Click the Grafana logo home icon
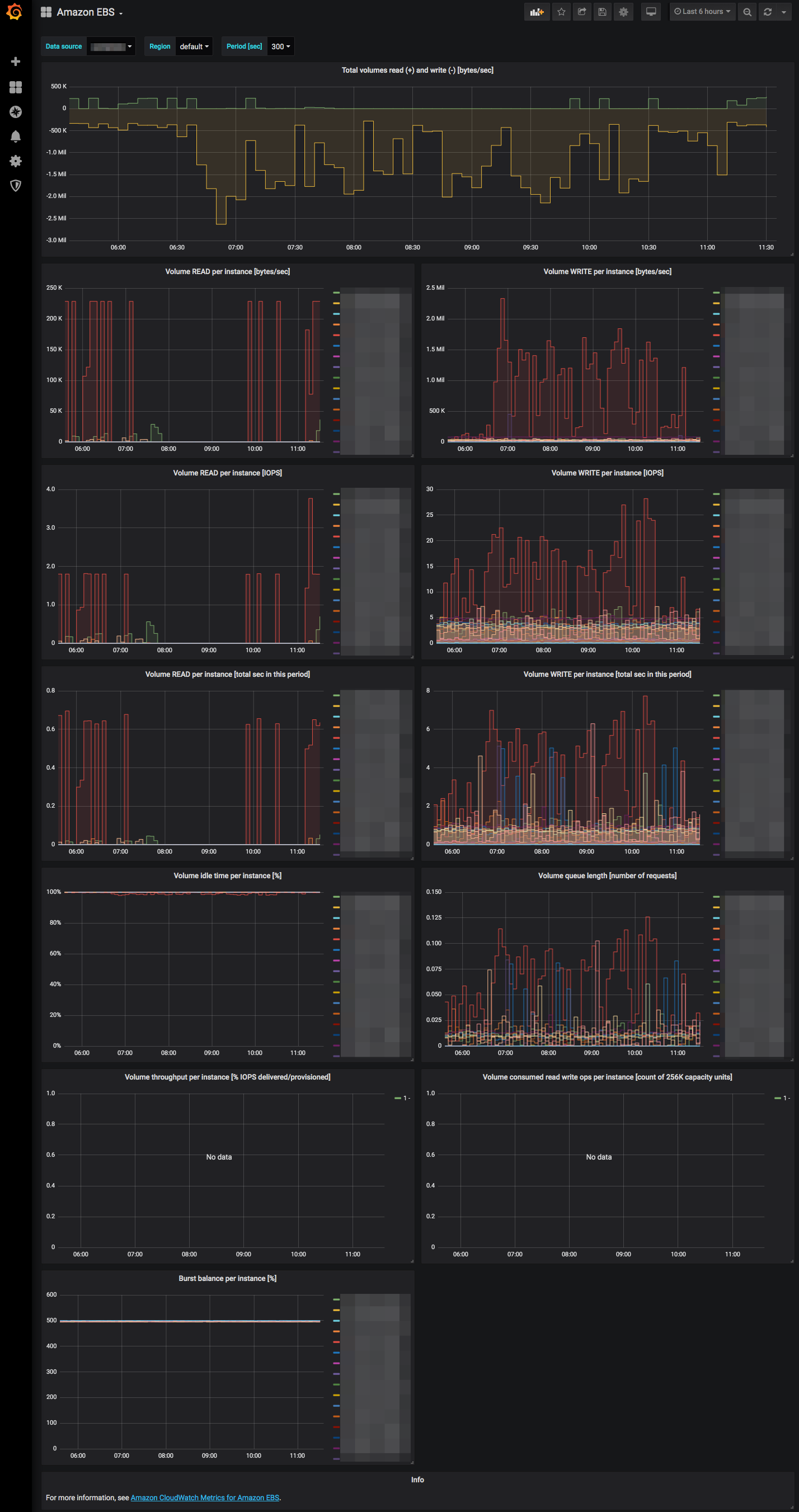 pyautogui.click(x=15, y=12)
